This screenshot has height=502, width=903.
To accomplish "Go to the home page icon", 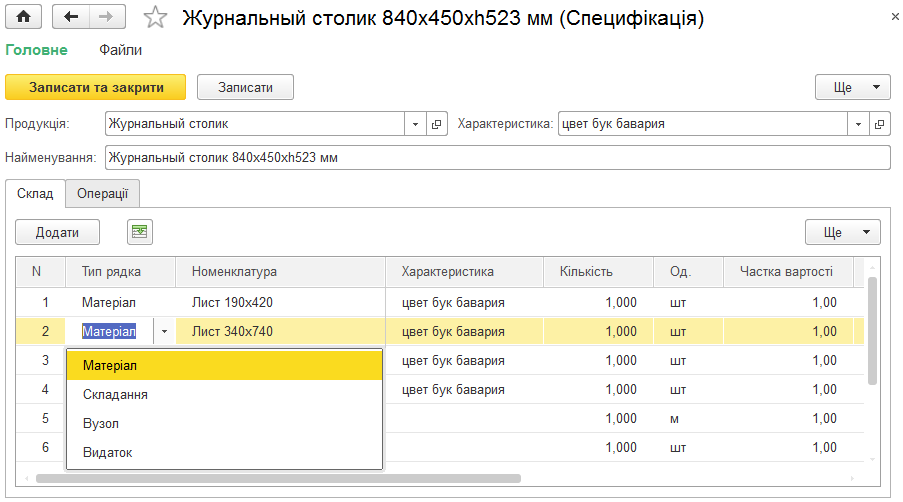I will (x=24, y=17).
